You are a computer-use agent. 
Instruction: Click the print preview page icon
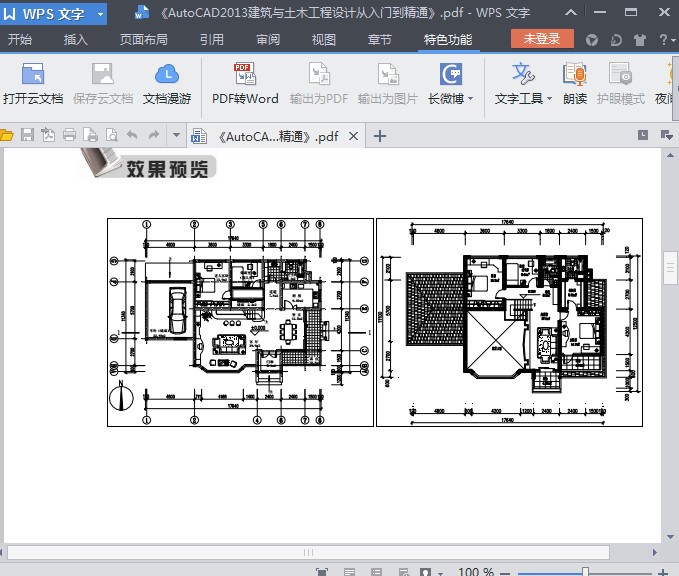[x=91, y=135]
